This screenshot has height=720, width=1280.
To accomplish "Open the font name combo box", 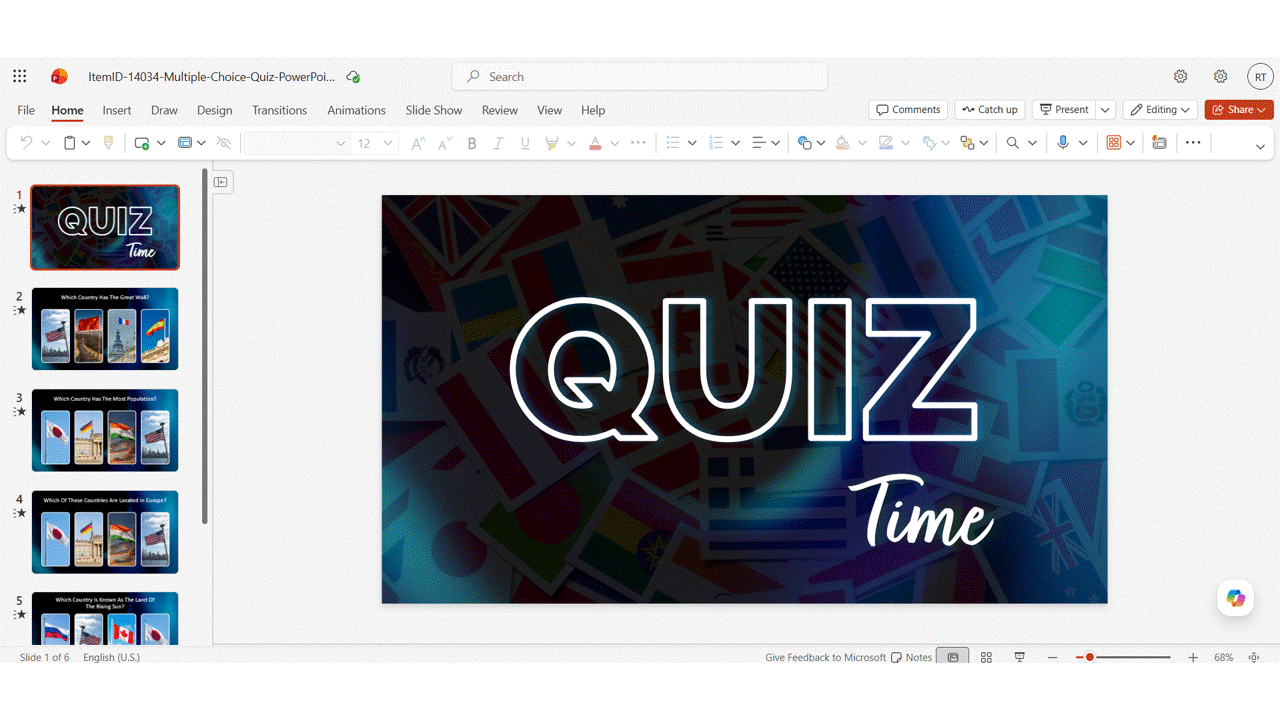I will pyautogui.click(x=295, y=143).
